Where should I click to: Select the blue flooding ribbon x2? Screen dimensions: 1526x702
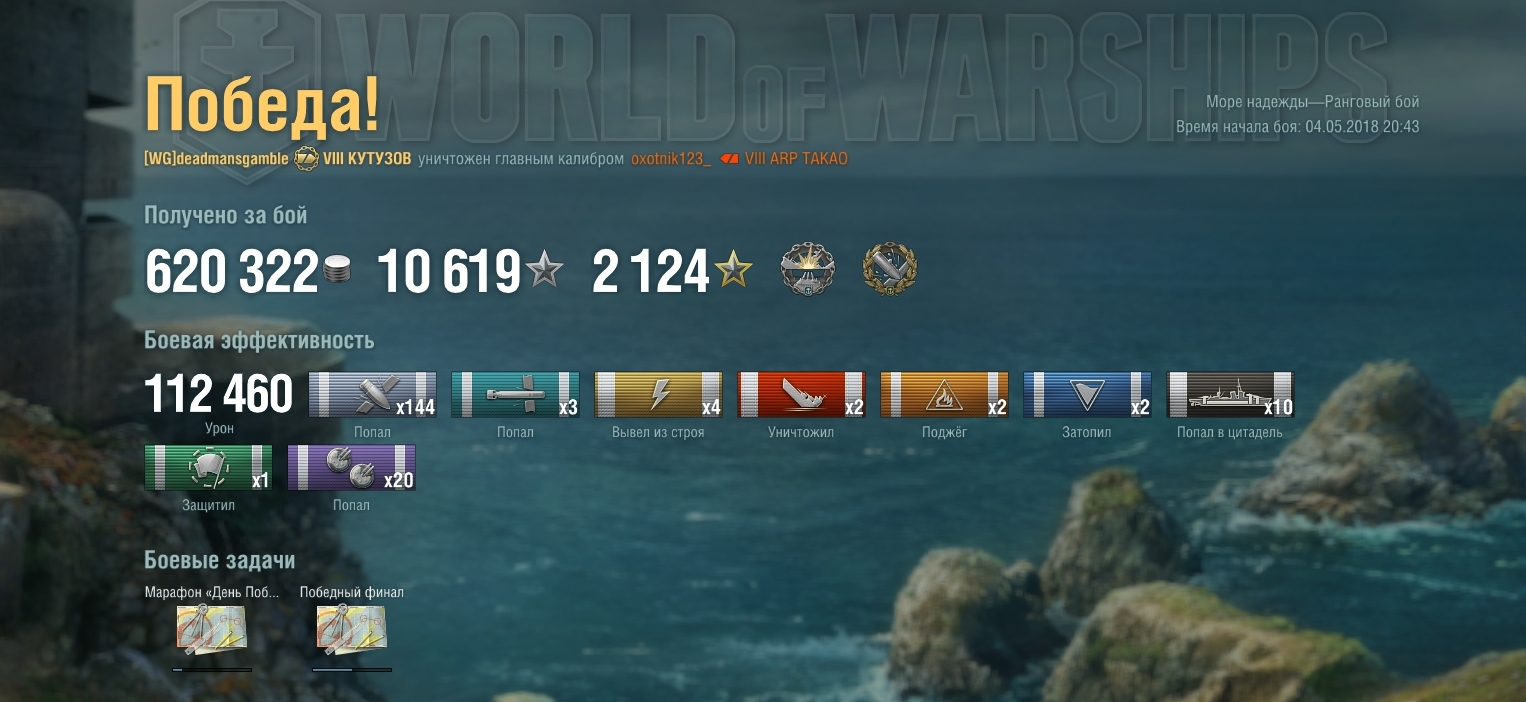1088,395
